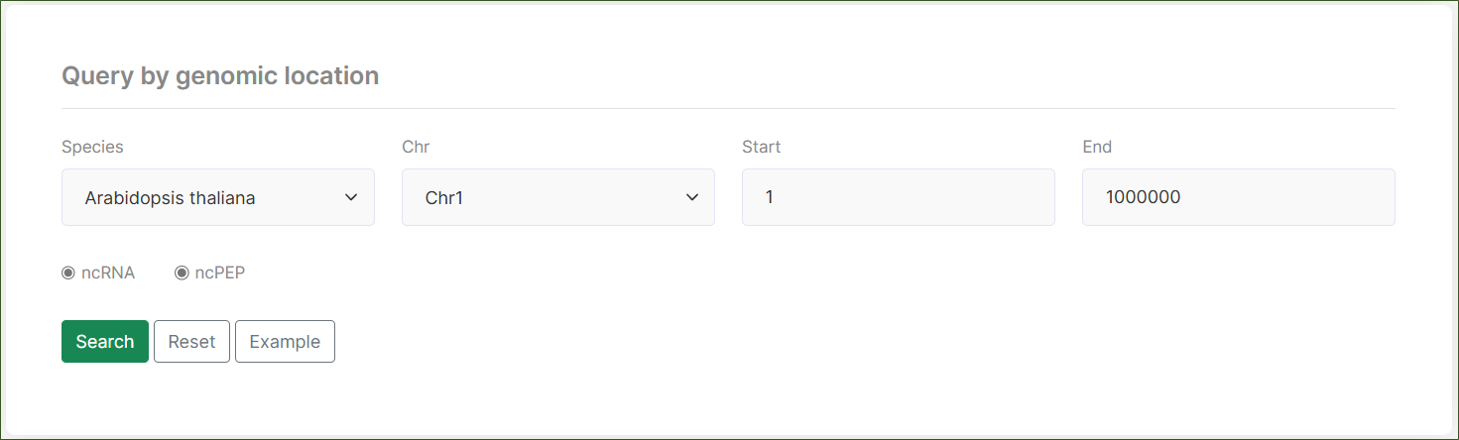Click the End field label
This screenshot has width=1459, height=440.
point(1097,147)
